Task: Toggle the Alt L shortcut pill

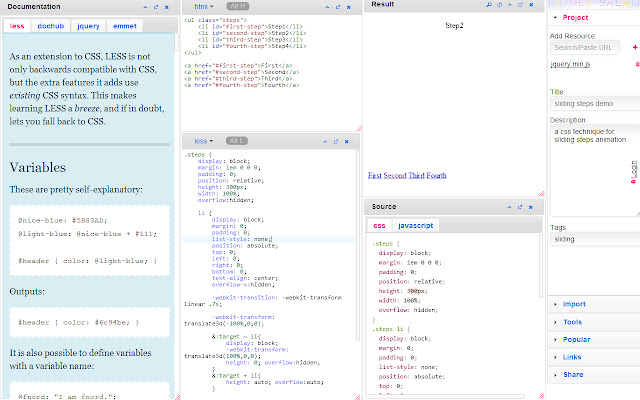Action: coord(238,142)
